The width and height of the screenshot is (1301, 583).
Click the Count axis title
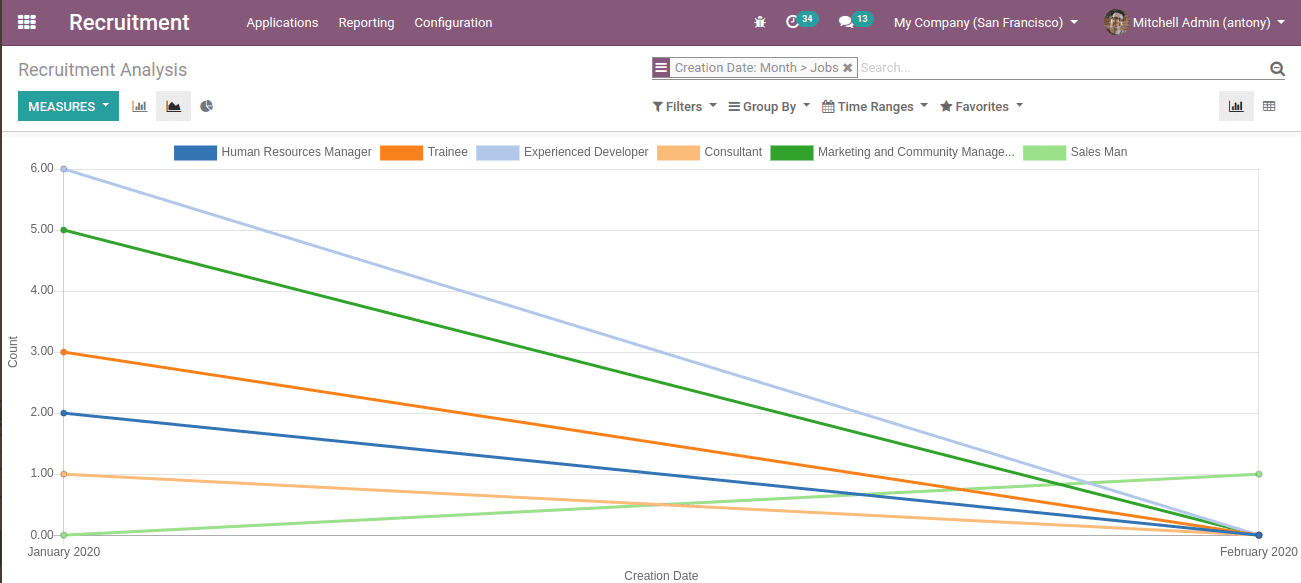[x=13, y=352]
